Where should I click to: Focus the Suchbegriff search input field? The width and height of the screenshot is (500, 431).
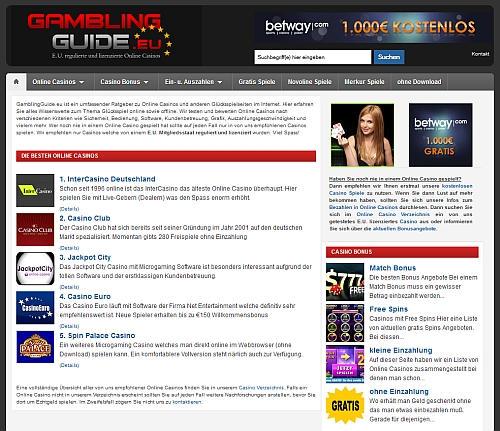[x=313, y=57]
